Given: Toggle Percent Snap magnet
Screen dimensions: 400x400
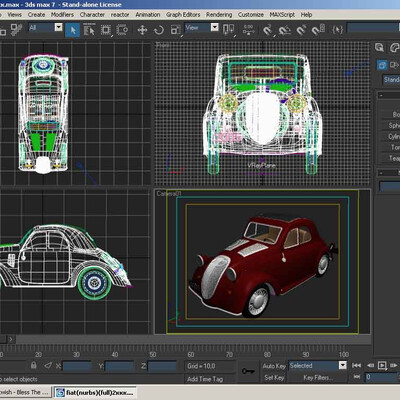Looking at the screenshot, I should tap(301, 30).
